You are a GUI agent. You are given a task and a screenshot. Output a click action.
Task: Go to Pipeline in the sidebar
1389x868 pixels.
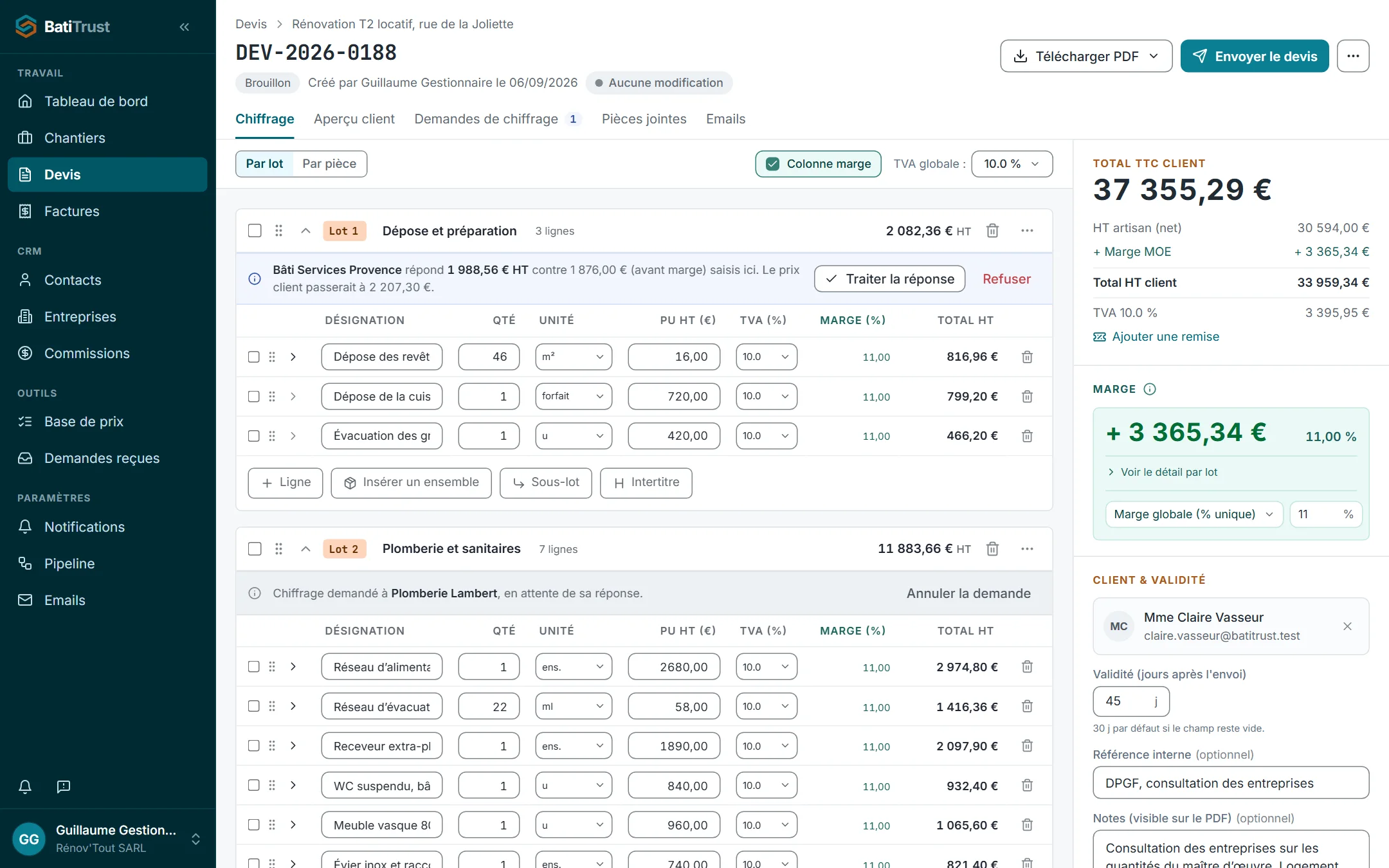107,564
